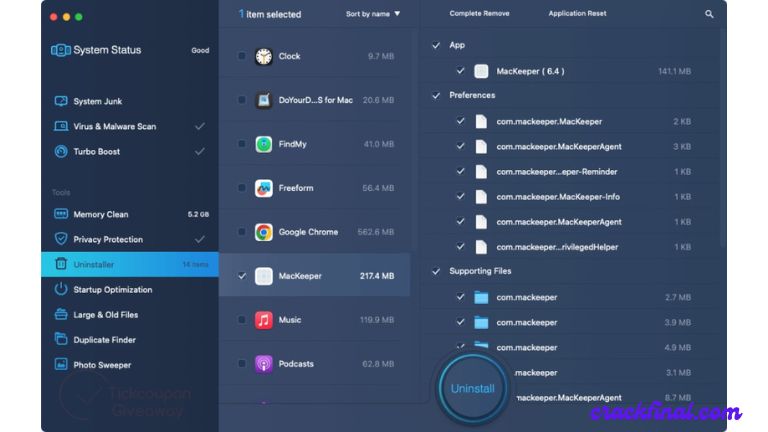Image resolution: width=768 pixels, height=432 pixels.
Task: Select Clock app icon in list
Action: 264,56
